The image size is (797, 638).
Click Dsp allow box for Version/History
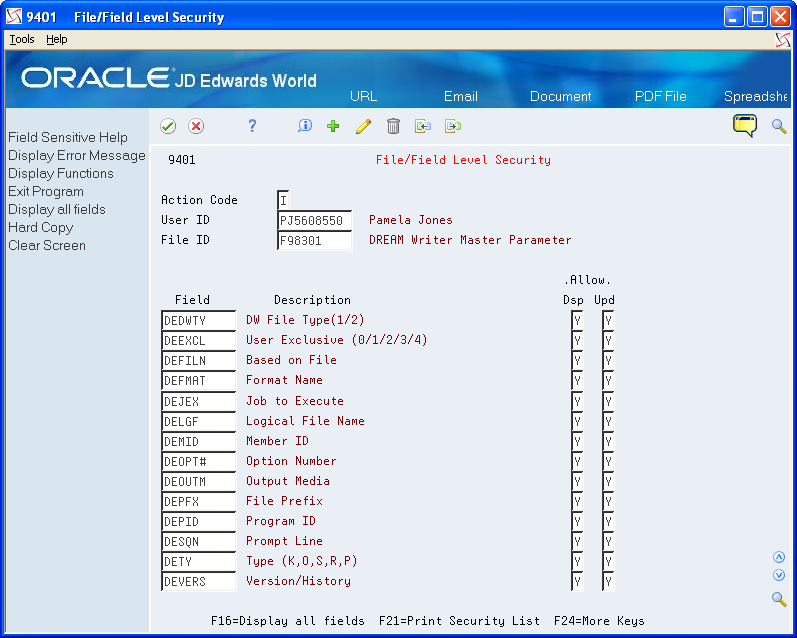pyautogui.click(x=577, y=582)
